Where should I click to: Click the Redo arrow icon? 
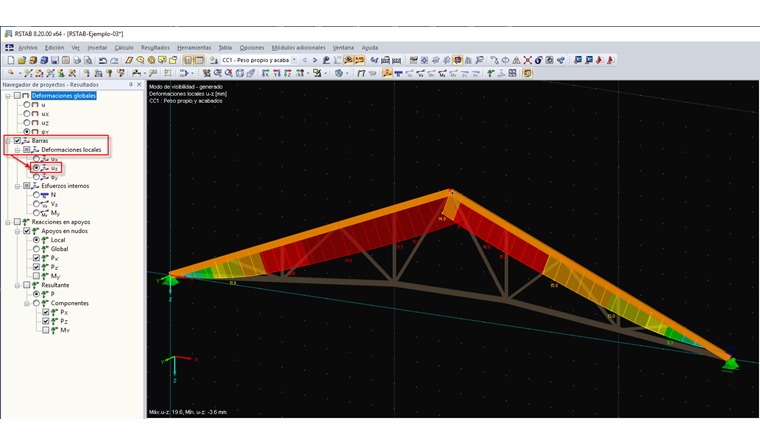[114, 60]
